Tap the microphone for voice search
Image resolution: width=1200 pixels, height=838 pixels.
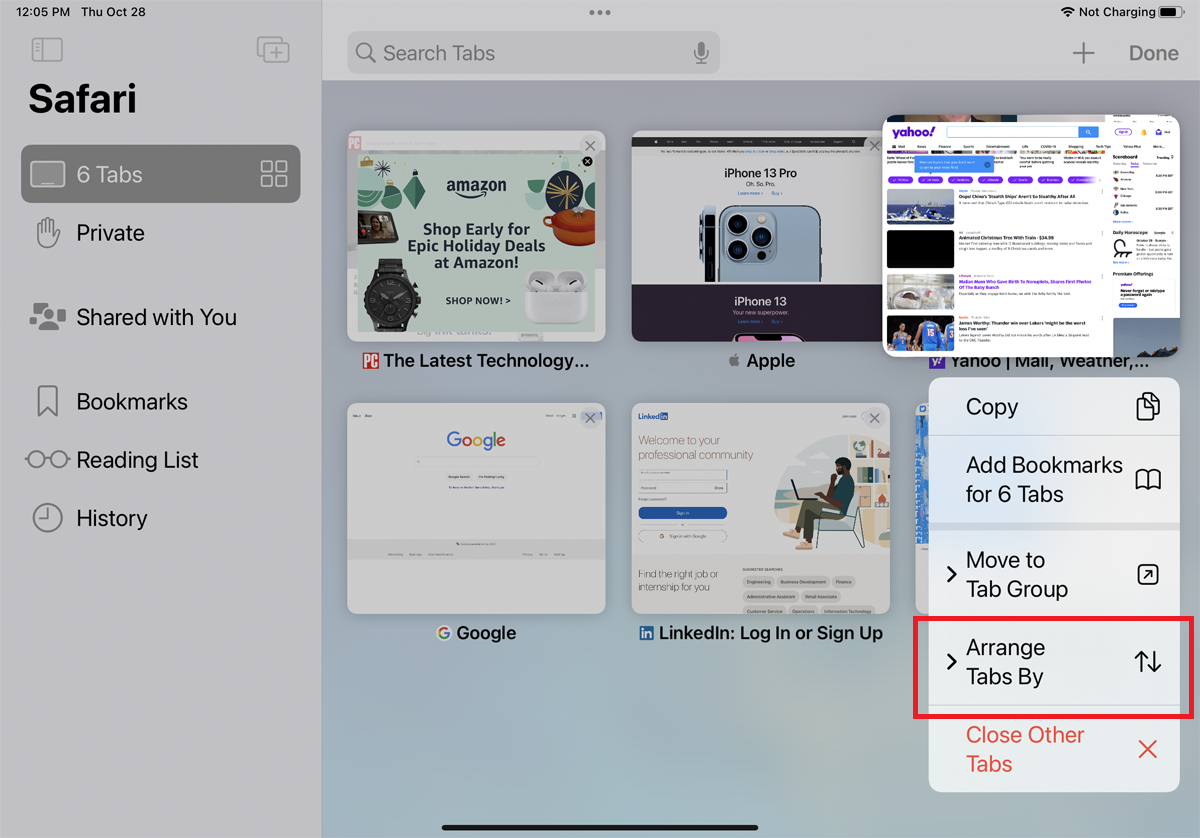pos(701,53)
